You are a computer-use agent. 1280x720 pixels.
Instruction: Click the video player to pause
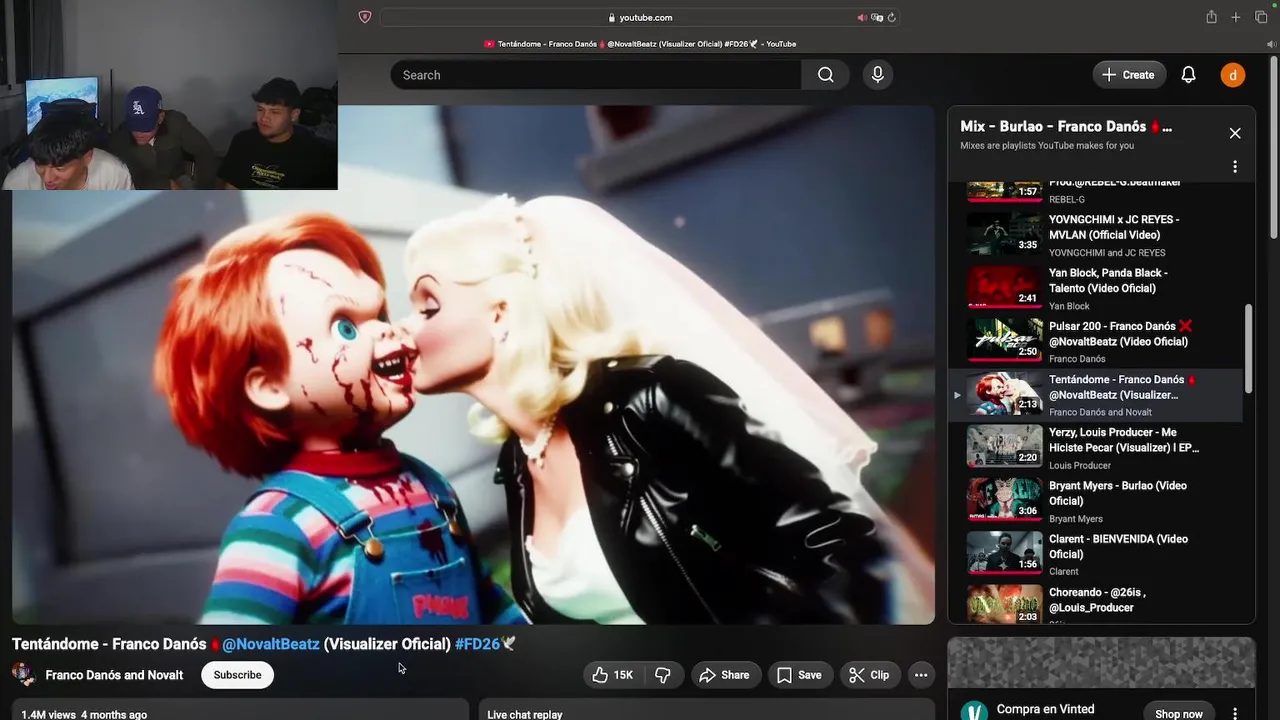[x=473, y=365]
